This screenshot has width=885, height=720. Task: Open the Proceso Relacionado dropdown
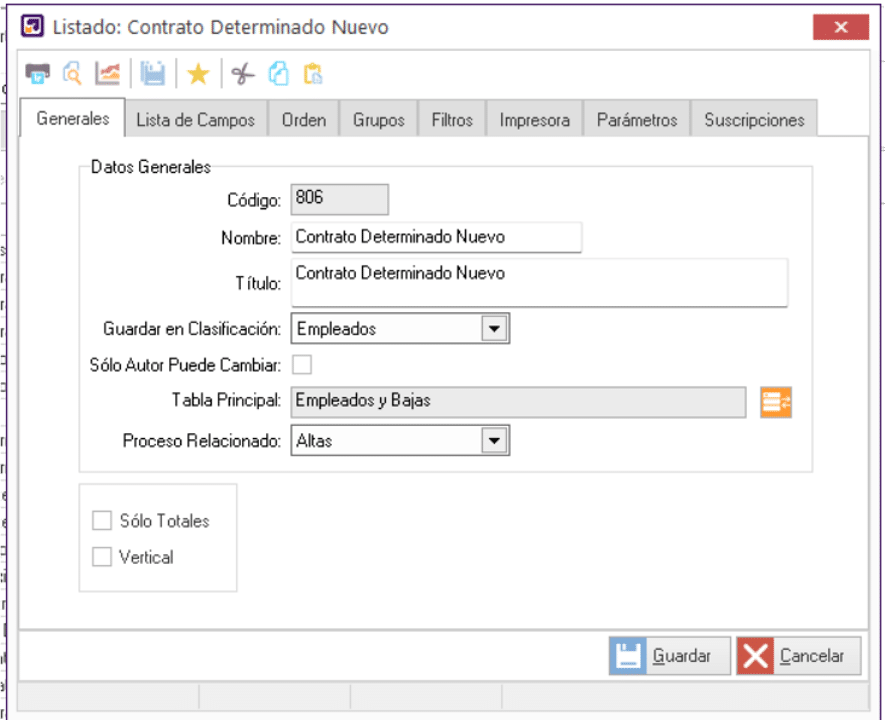[494, 440]
